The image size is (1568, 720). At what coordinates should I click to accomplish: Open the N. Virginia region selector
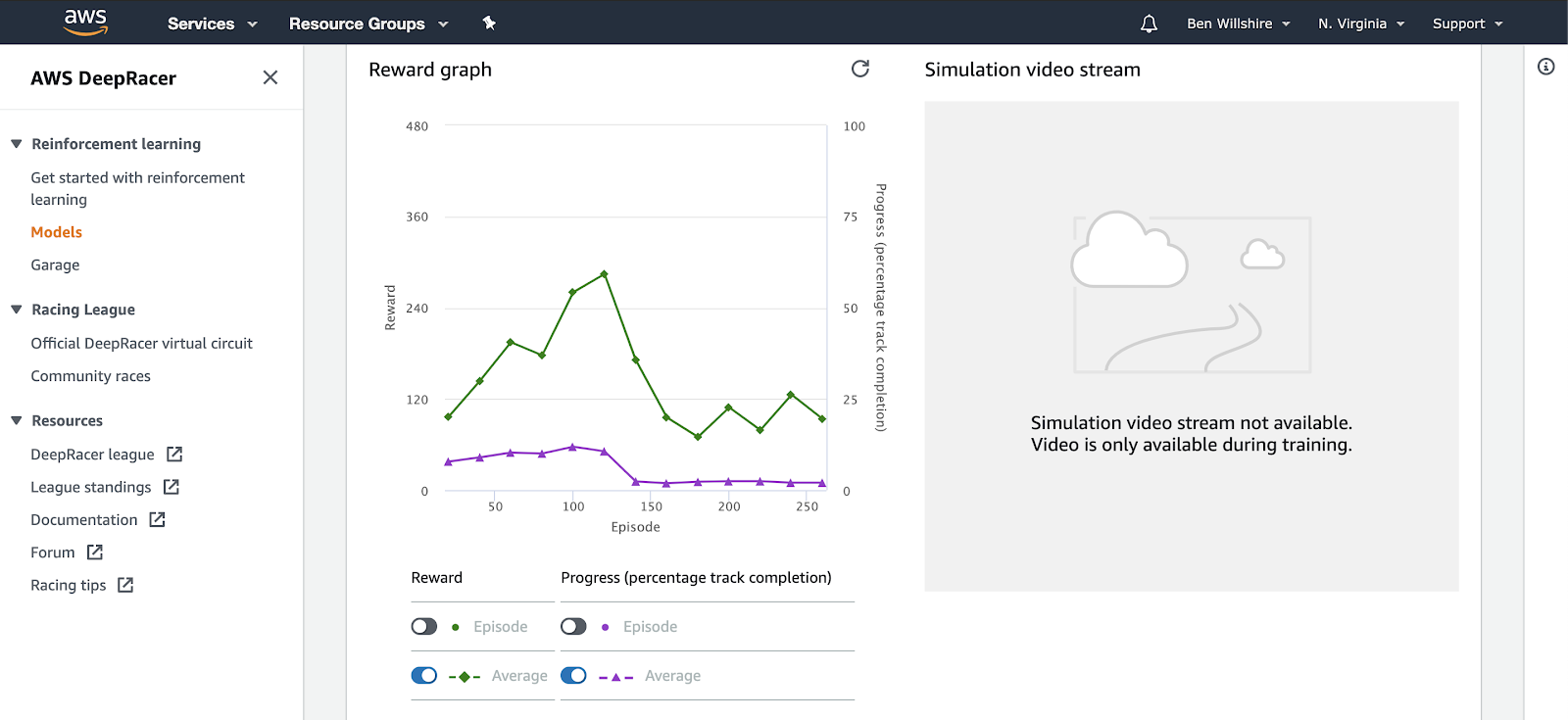click(1361, 24)
